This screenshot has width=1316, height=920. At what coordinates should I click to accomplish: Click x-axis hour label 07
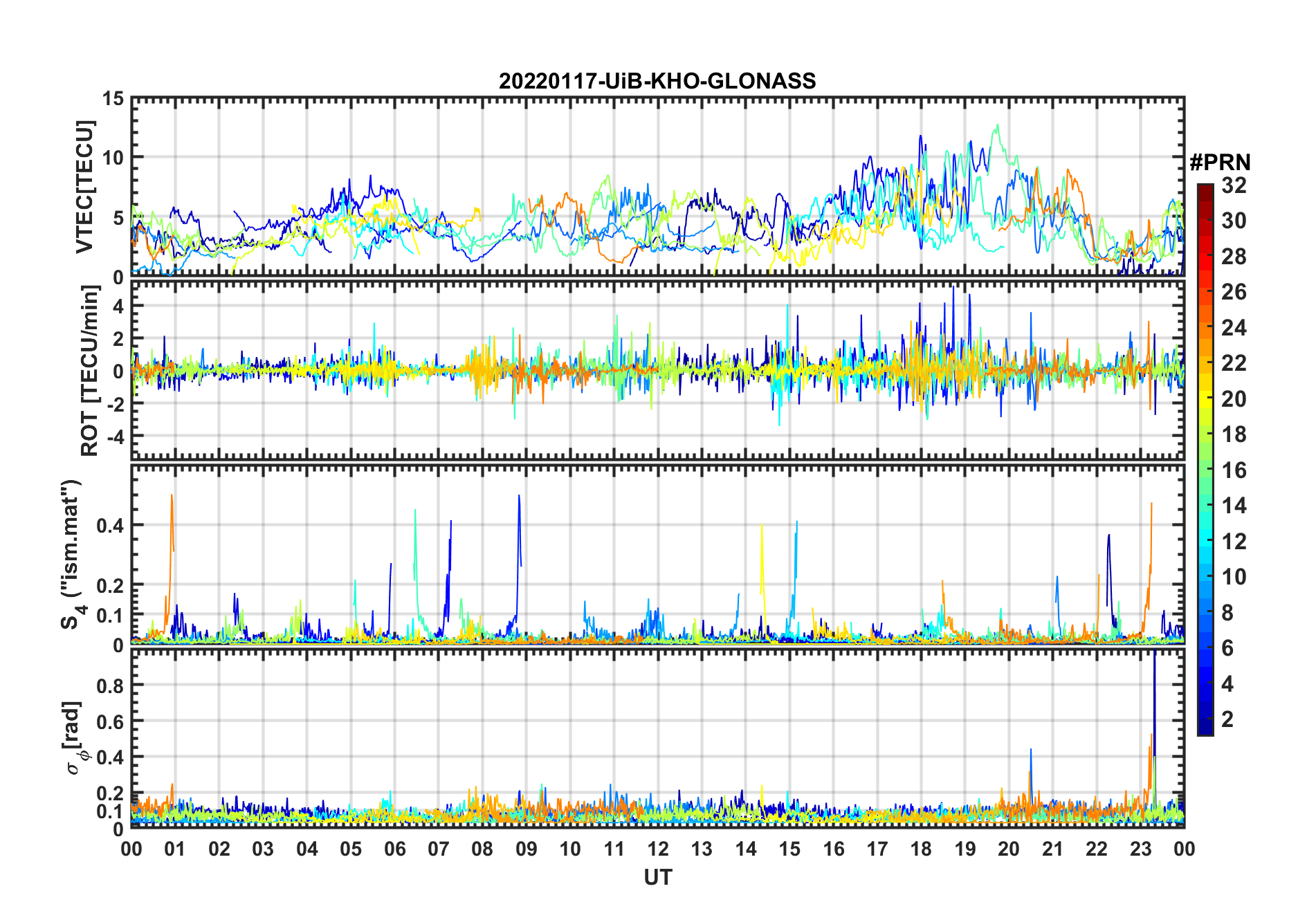click(x=439, y=849)
